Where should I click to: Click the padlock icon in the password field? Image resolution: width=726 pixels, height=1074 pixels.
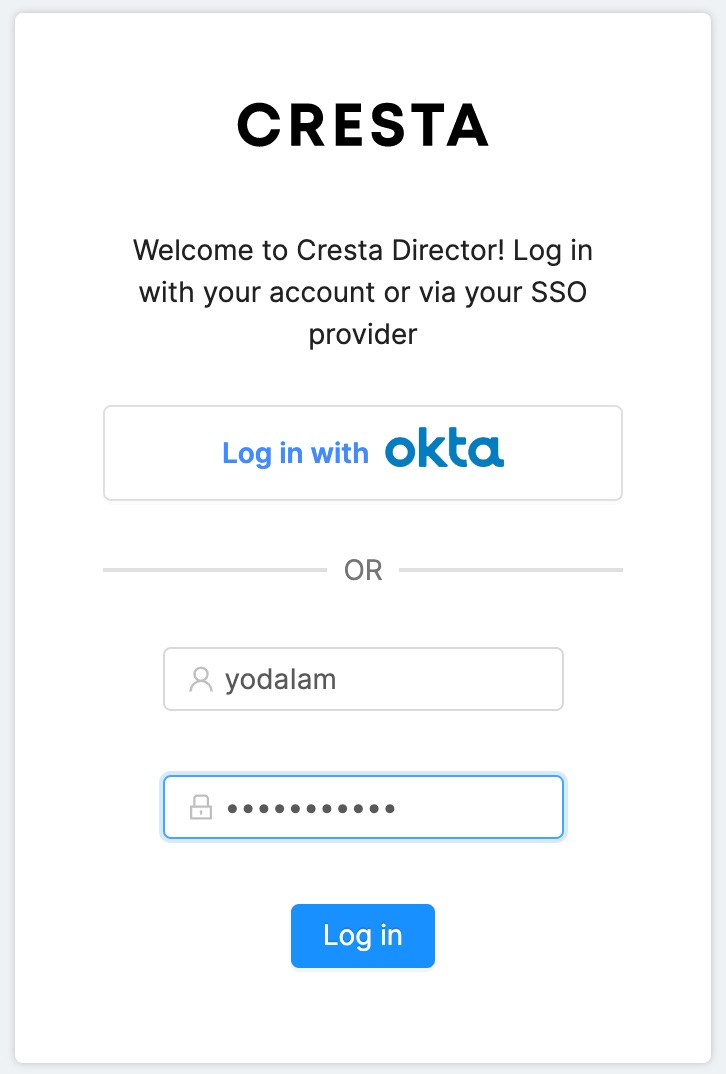click(201, 807)
